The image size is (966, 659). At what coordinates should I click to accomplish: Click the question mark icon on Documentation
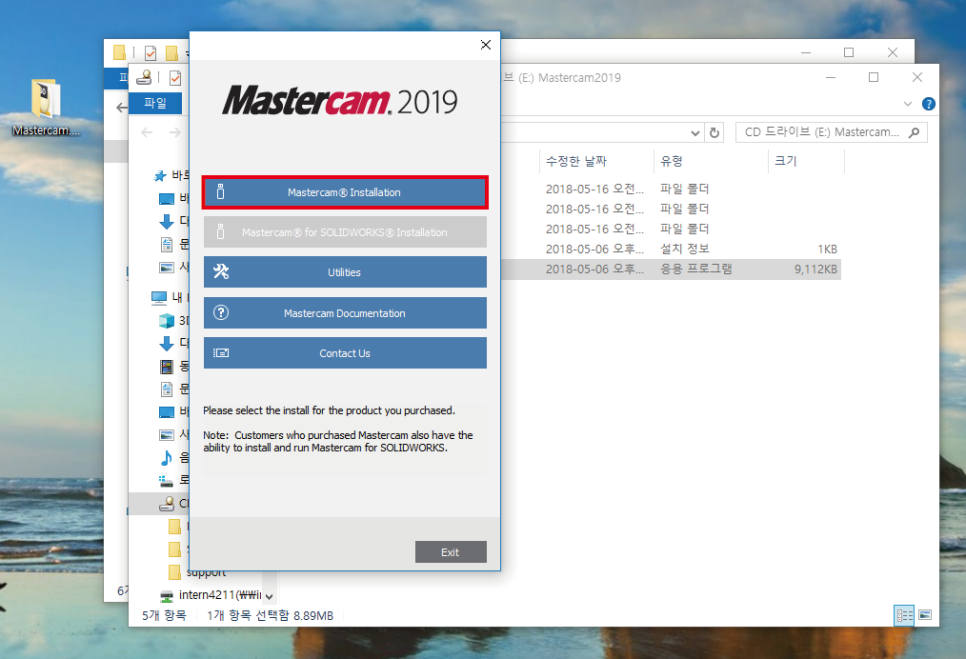pyautogui.click(x=221, y=312)
